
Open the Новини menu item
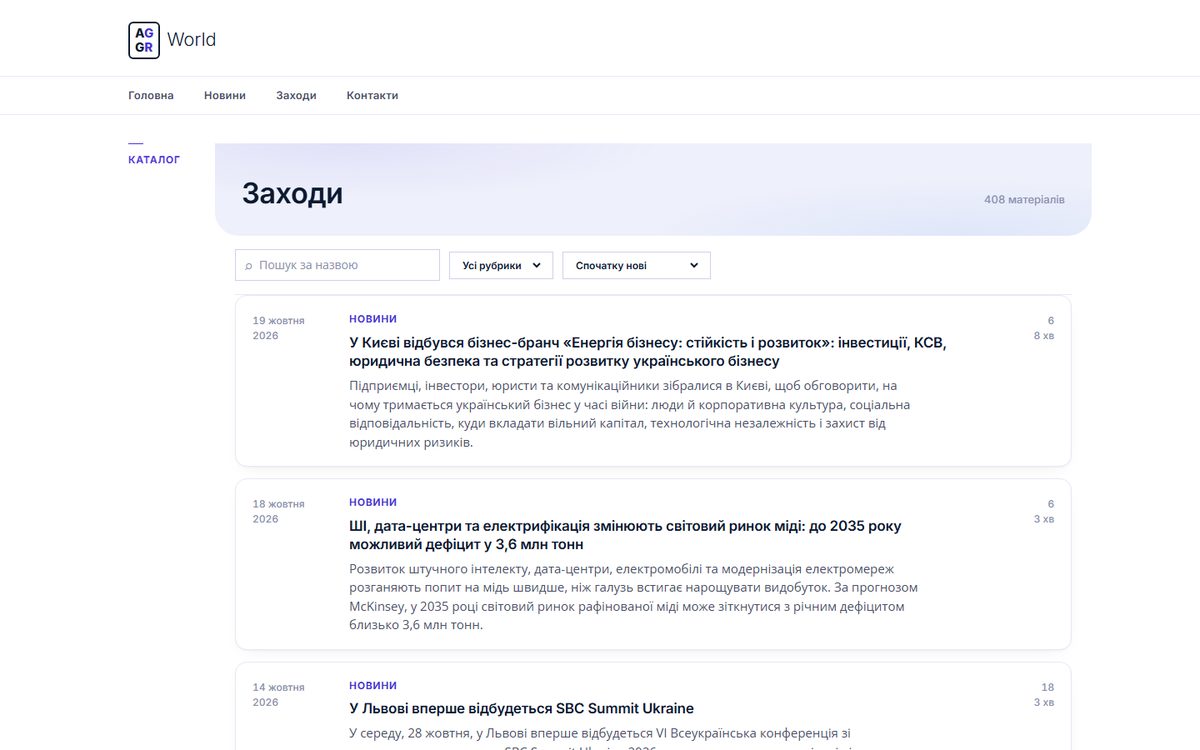[x=225, y=96]
